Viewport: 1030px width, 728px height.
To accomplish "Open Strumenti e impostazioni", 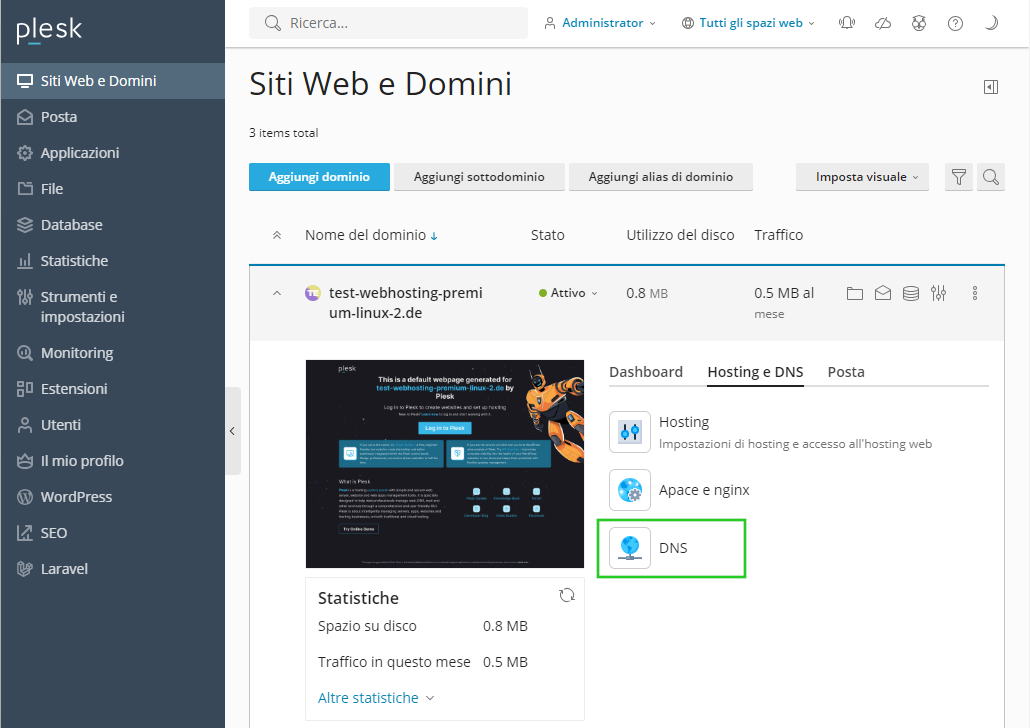I will [112, 307].
